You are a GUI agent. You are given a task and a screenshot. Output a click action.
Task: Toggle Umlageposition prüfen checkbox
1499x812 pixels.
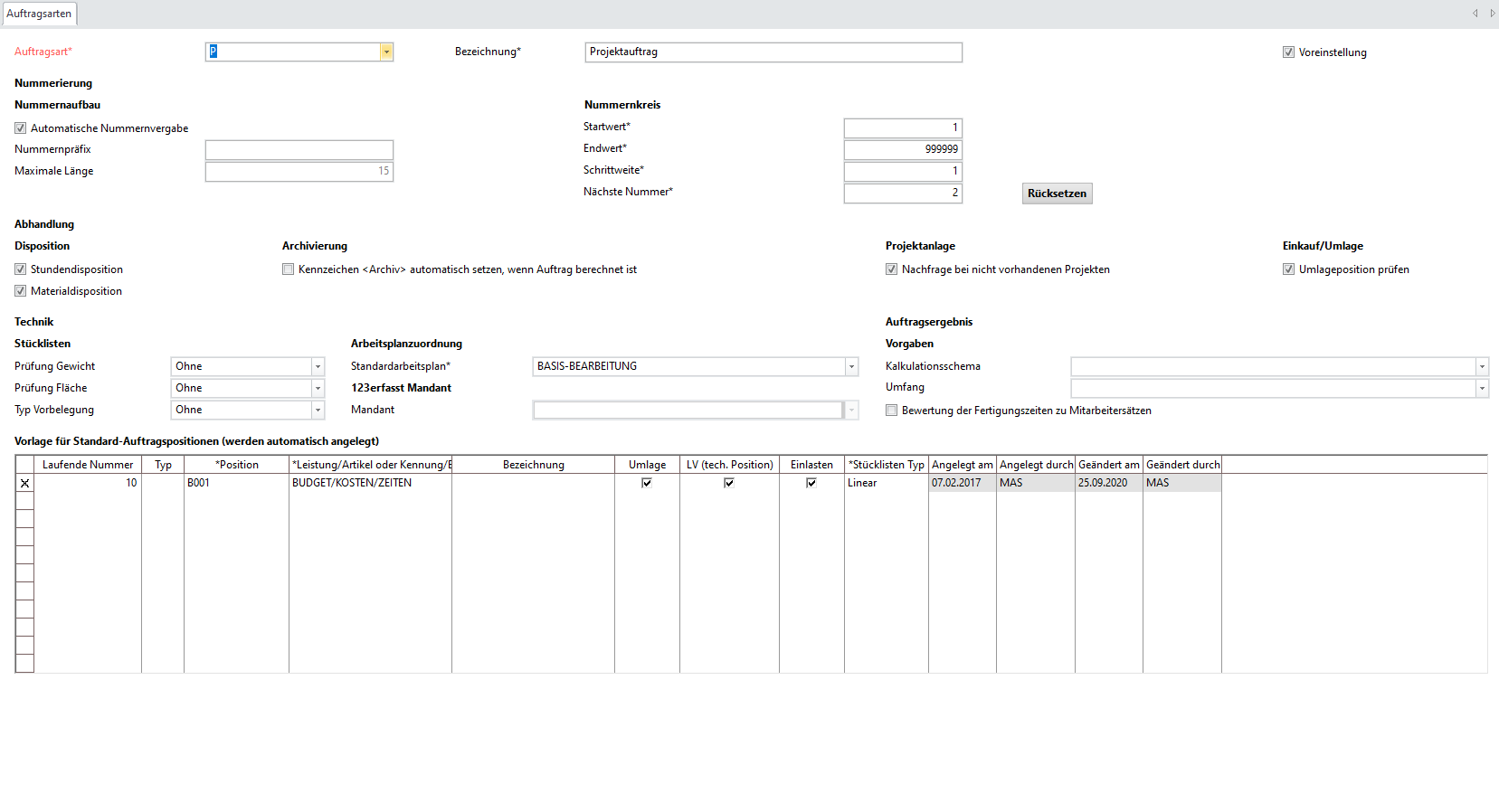(1288, 269)
